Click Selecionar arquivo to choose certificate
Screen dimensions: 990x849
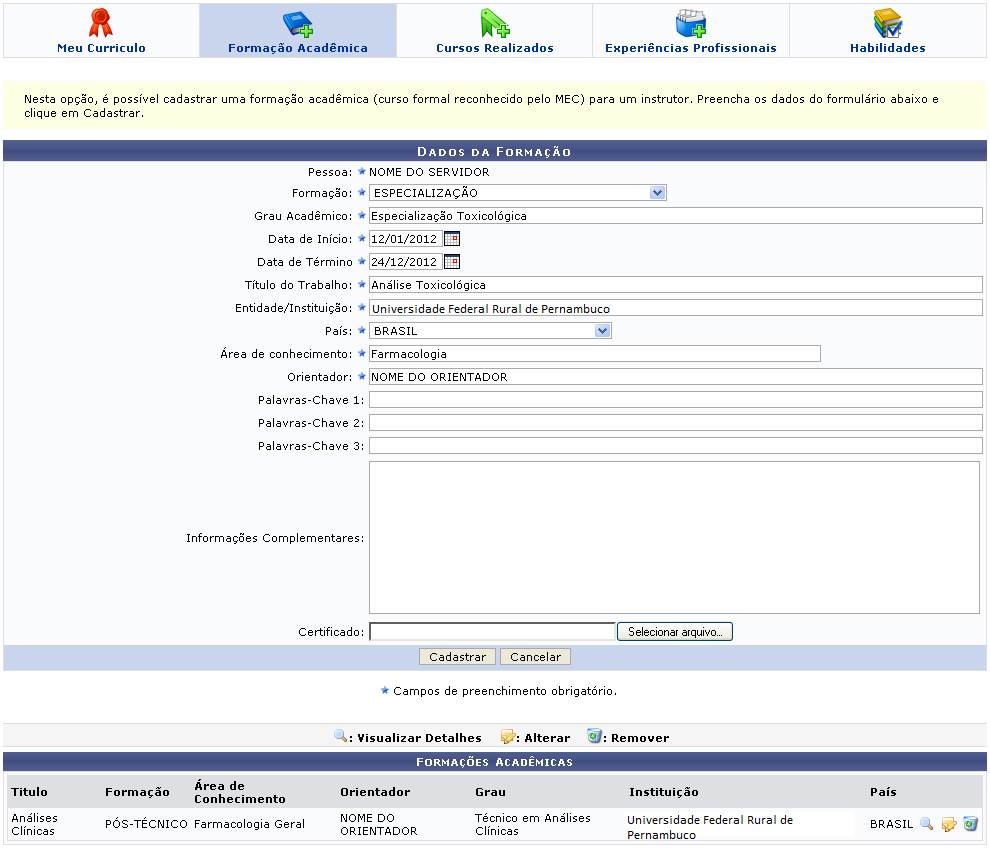point(675,632)
